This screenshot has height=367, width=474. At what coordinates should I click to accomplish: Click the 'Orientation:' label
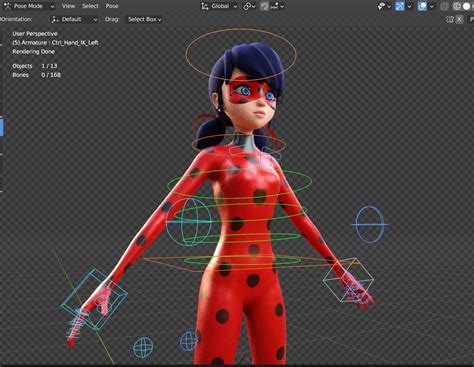pyautogui.click(x=16, y=19)
